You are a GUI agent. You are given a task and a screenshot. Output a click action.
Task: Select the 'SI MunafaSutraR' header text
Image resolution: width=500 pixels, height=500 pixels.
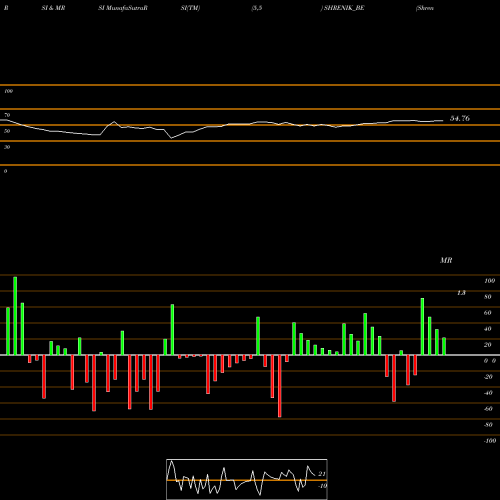click(123, 8)
